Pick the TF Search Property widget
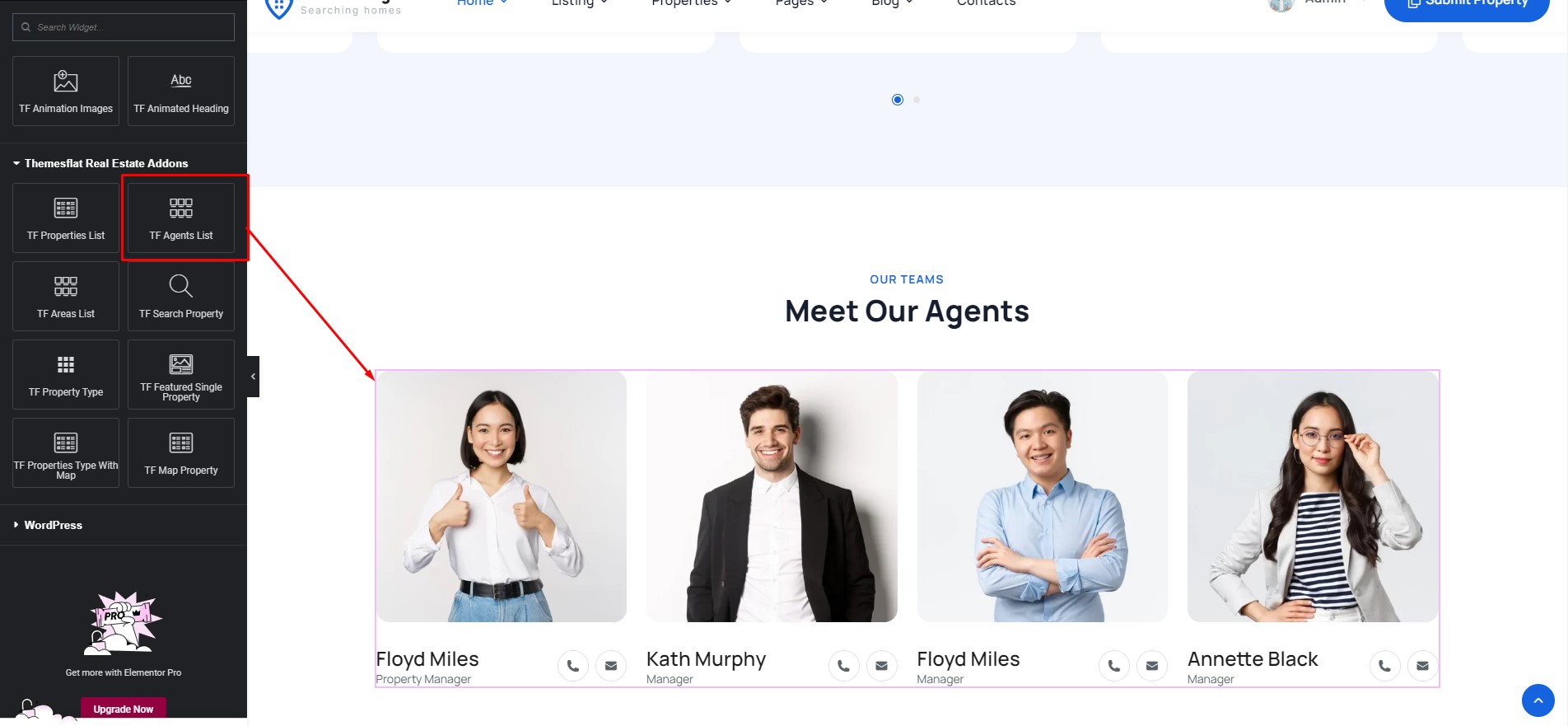Screen dimensions: 1568x726 (181, 296)
